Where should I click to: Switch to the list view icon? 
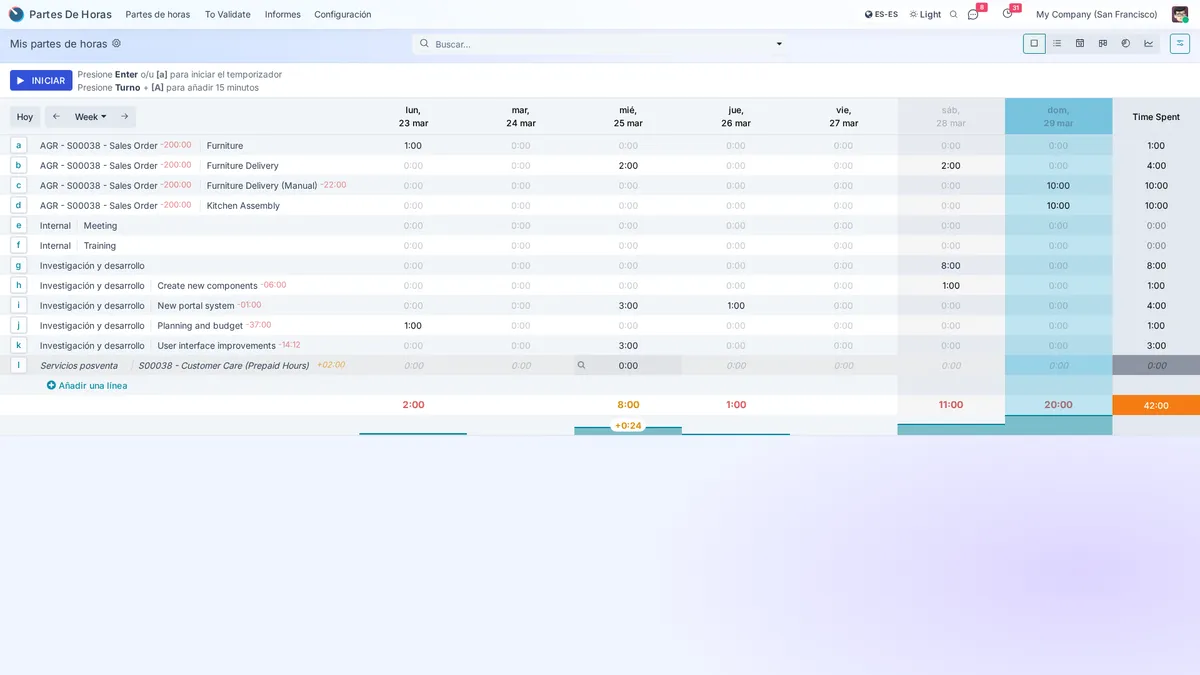pyautogui.click(x=1057, y=43)
